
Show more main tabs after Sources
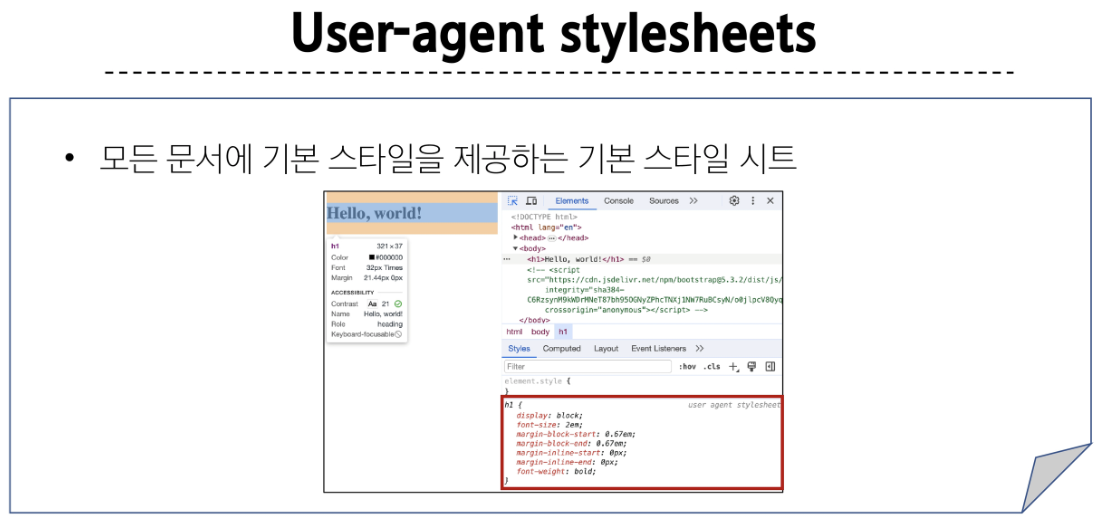click(693, 201)
